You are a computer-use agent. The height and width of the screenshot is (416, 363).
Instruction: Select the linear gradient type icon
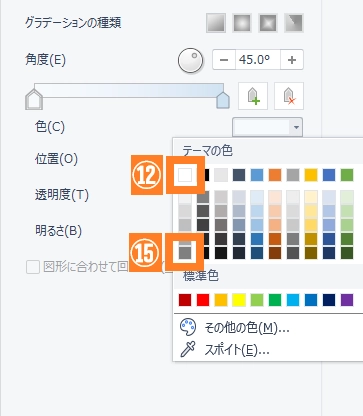216,23
